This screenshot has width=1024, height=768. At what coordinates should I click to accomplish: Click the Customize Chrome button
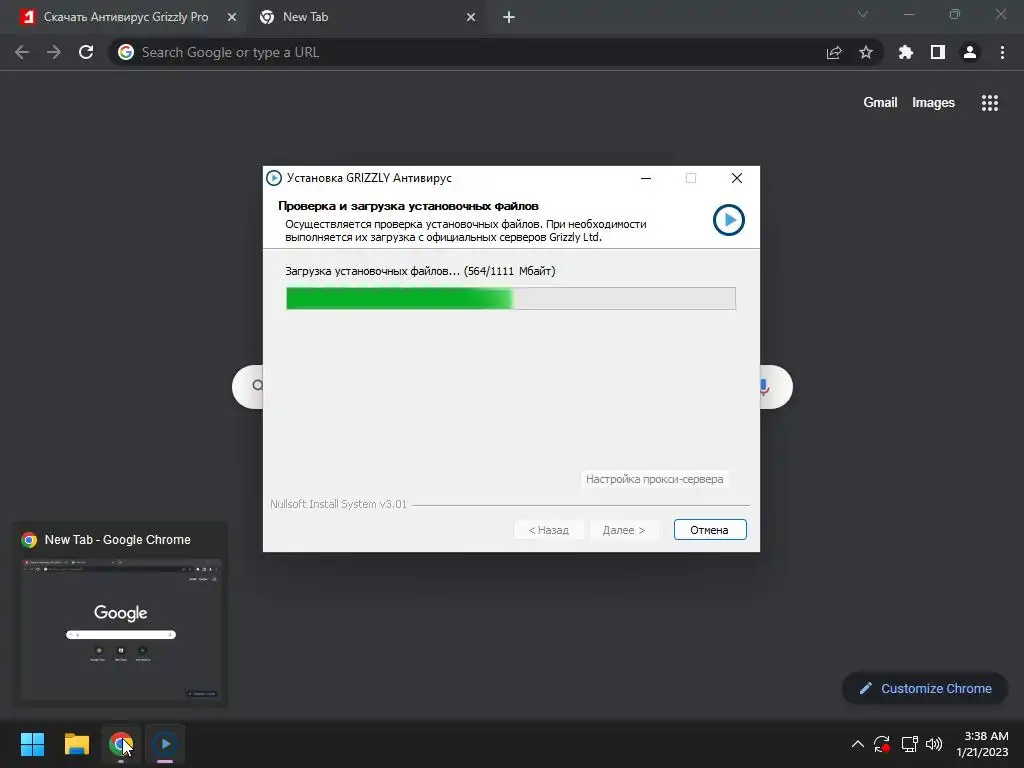pyautogui.click(x=925, y=688)
